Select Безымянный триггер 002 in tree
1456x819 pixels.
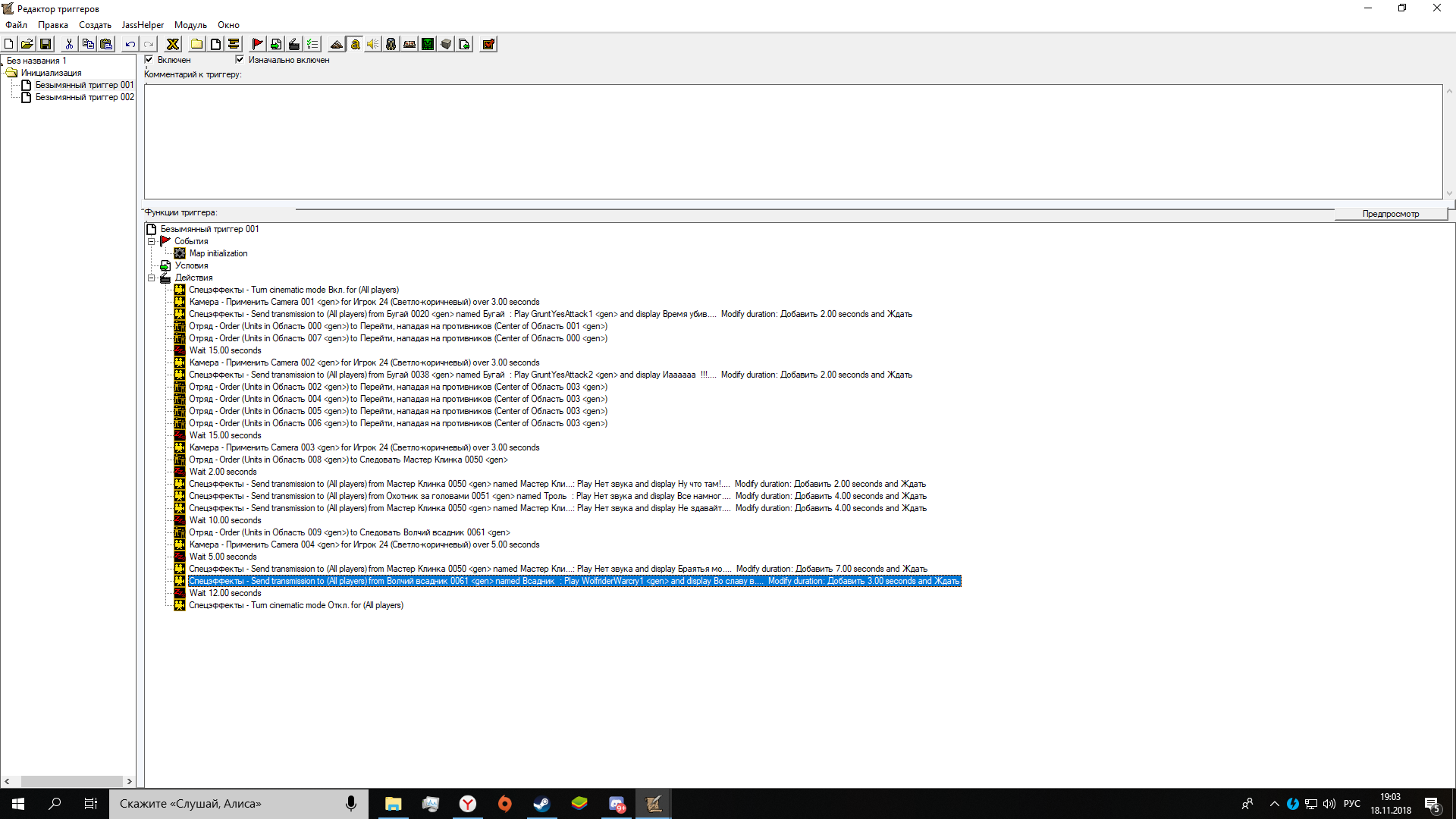(84, 97)
